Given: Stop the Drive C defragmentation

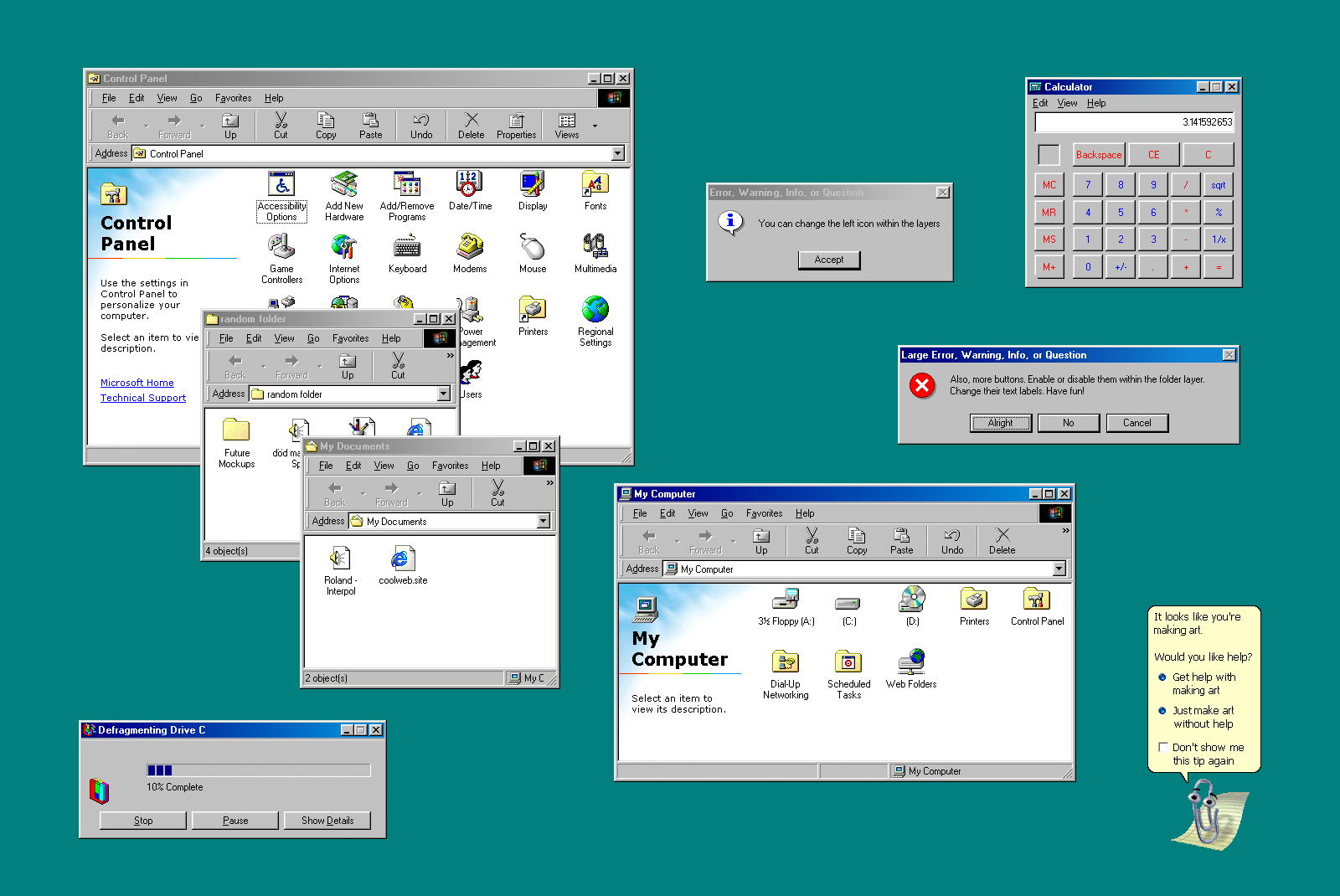Looking at the screenshot, I should point(143,821).
